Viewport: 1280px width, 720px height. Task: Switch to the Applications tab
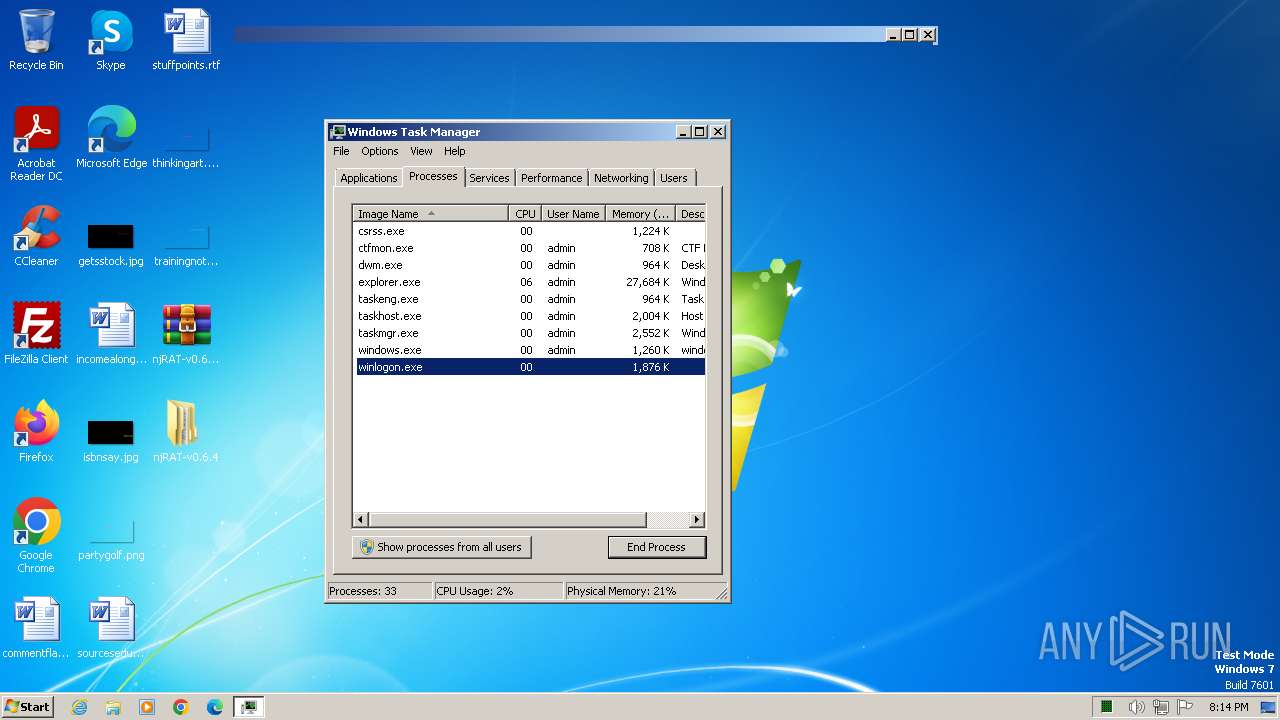tap(368, 178)
